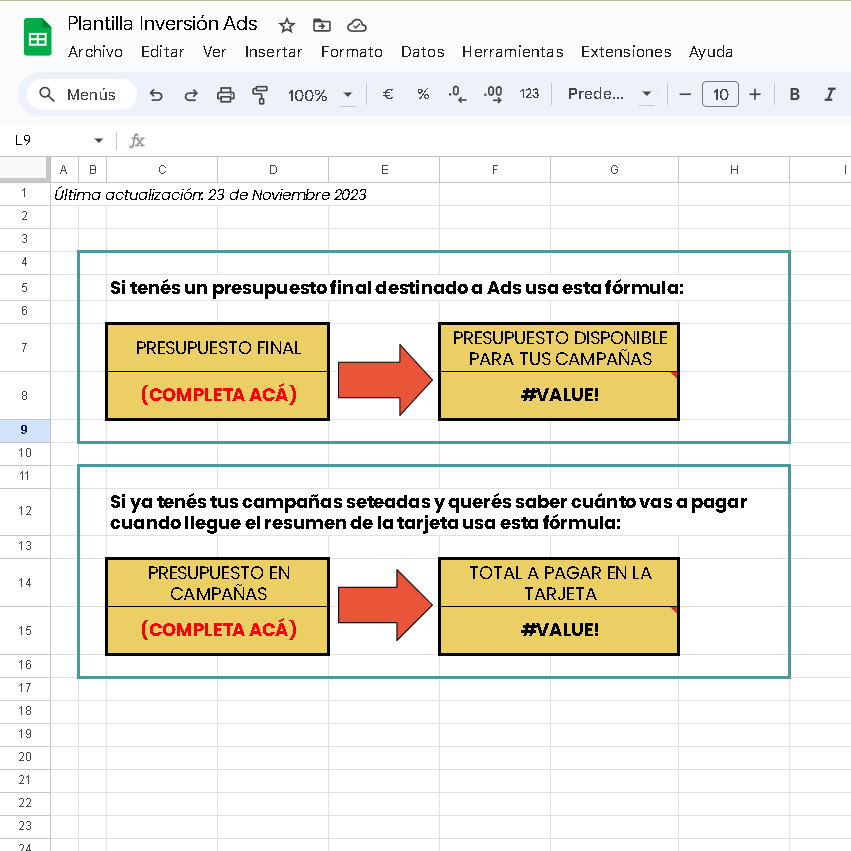Activate the paint format roller

(x=261, y=95)
